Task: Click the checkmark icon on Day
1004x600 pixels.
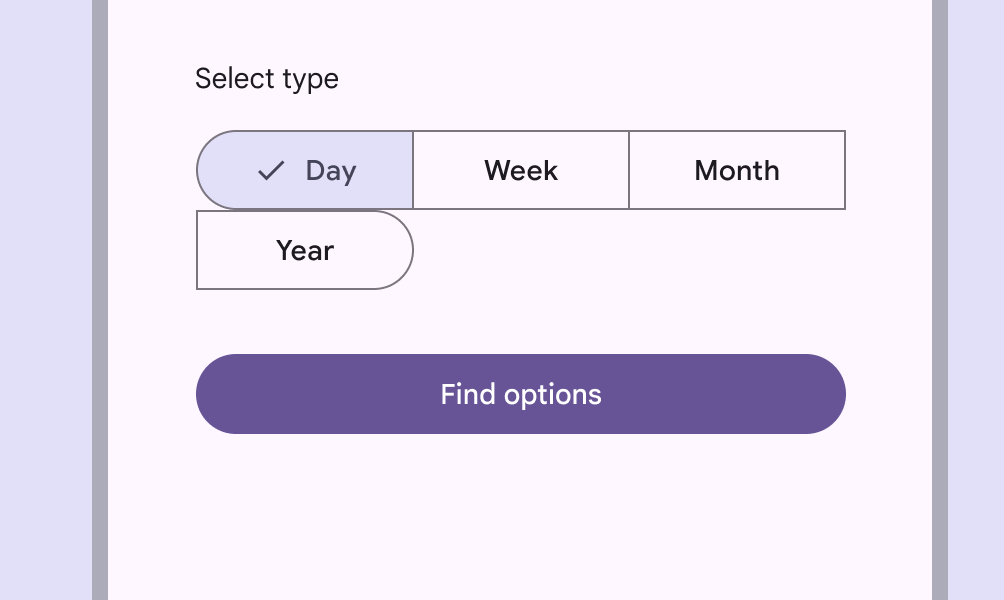Action: (271, 171)
